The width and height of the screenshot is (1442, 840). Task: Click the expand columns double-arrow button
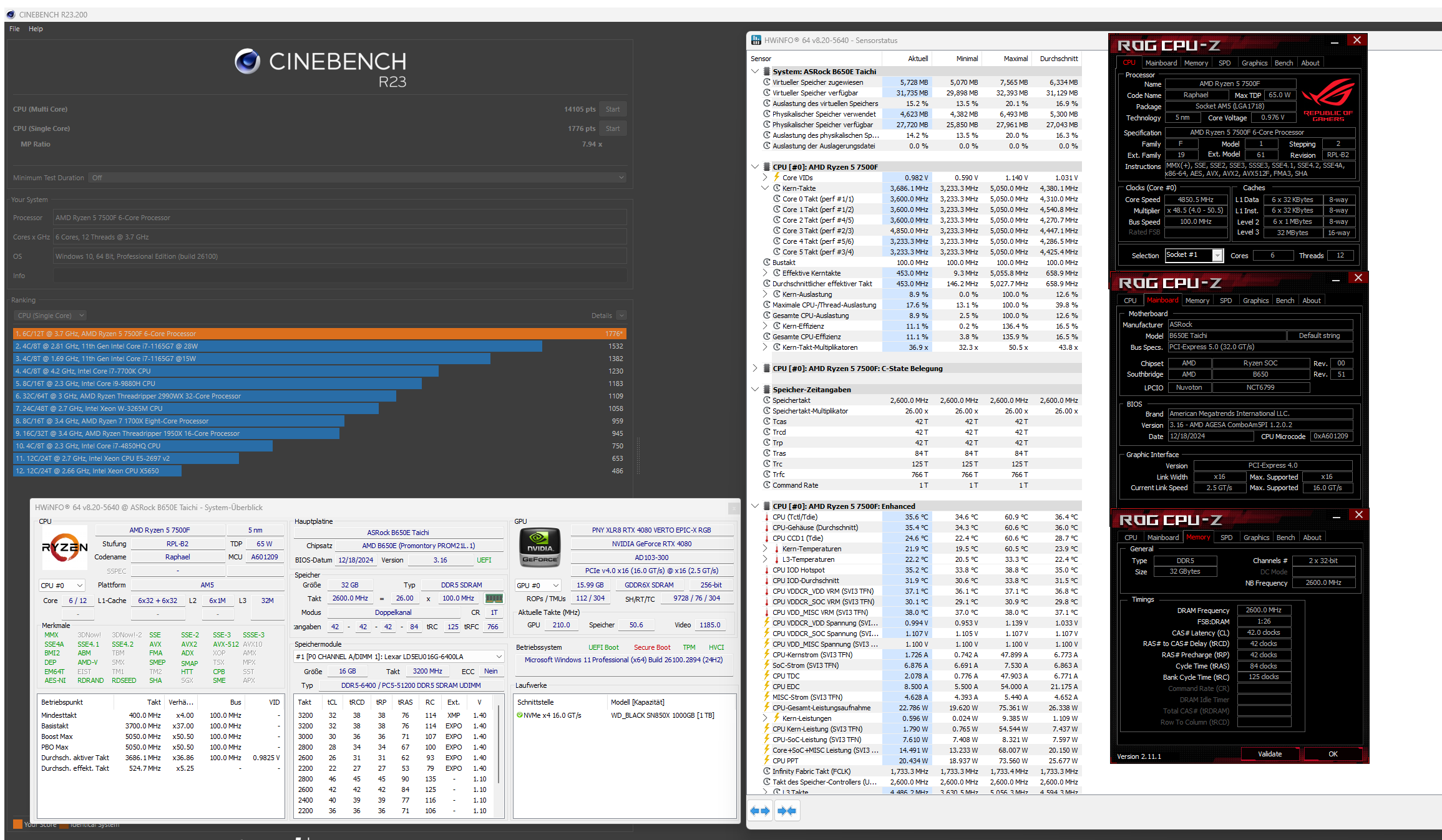(760, 811)
